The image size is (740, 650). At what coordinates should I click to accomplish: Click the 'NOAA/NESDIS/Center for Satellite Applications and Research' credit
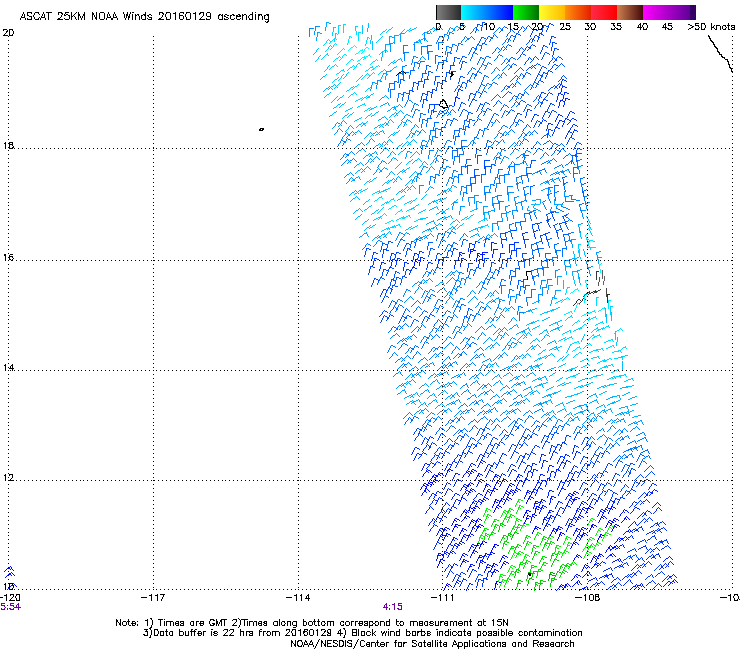(432, 644)
